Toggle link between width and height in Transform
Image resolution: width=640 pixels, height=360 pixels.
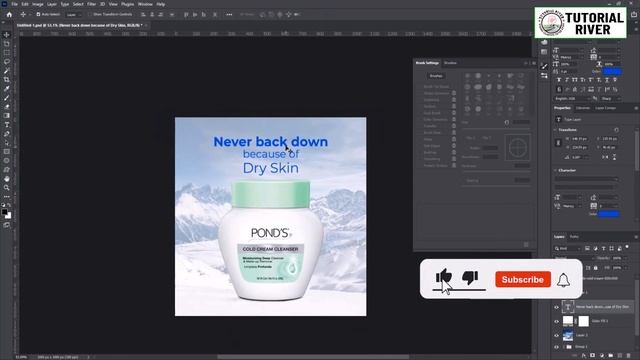[x=558, y=143]
